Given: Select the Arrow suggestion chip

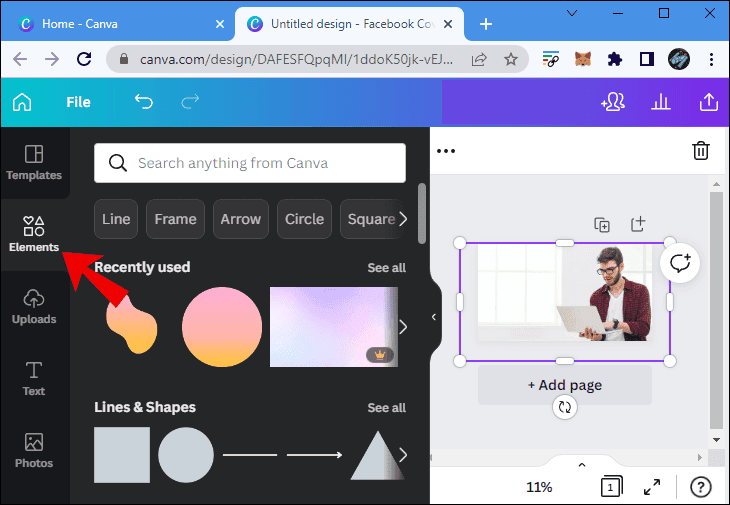Looking at the screenshot, I should [241, 219].
